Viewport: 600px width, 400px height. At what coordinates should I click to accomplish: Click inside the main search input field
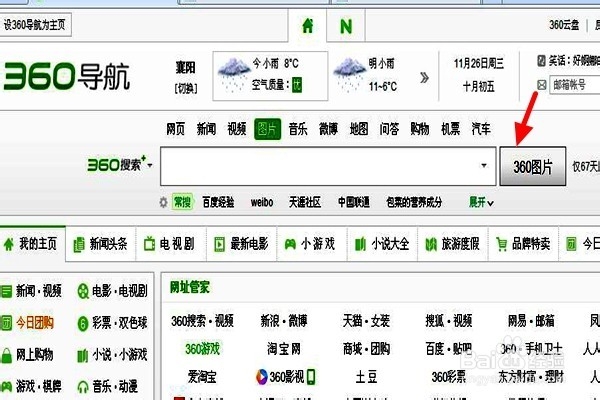tap(328, 166)
